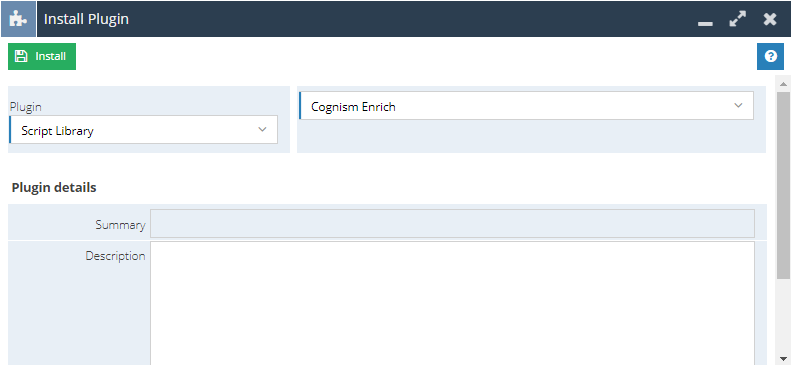Open help with the question mark icon

click(770, 56)
